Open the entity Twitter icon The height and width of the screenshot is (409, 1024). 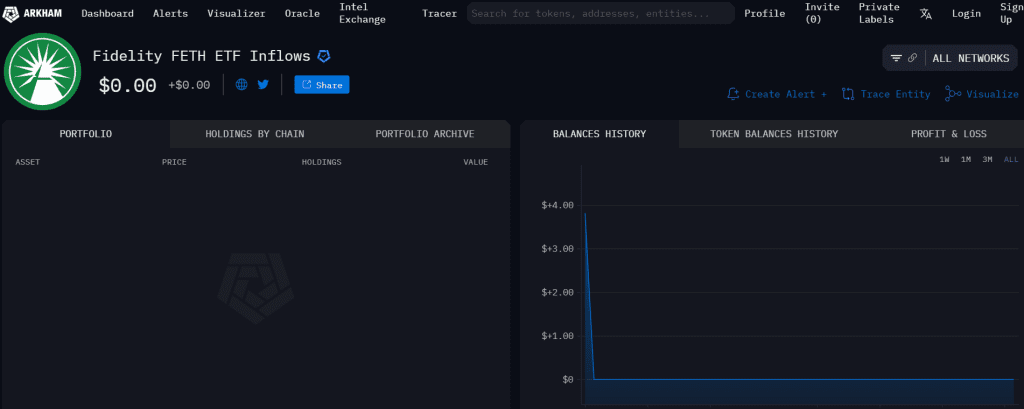[263, 84]
